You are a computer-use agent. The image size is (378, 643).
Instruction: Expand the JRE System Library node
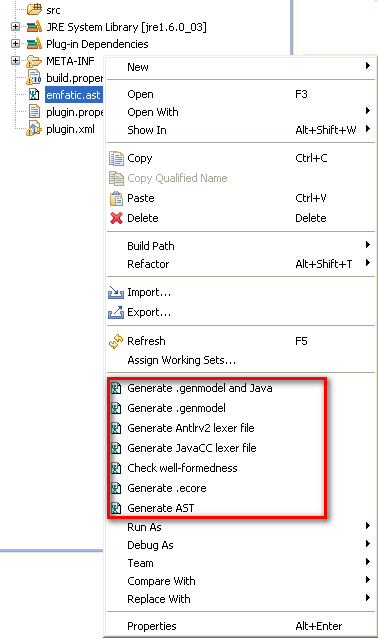[15, 27]
